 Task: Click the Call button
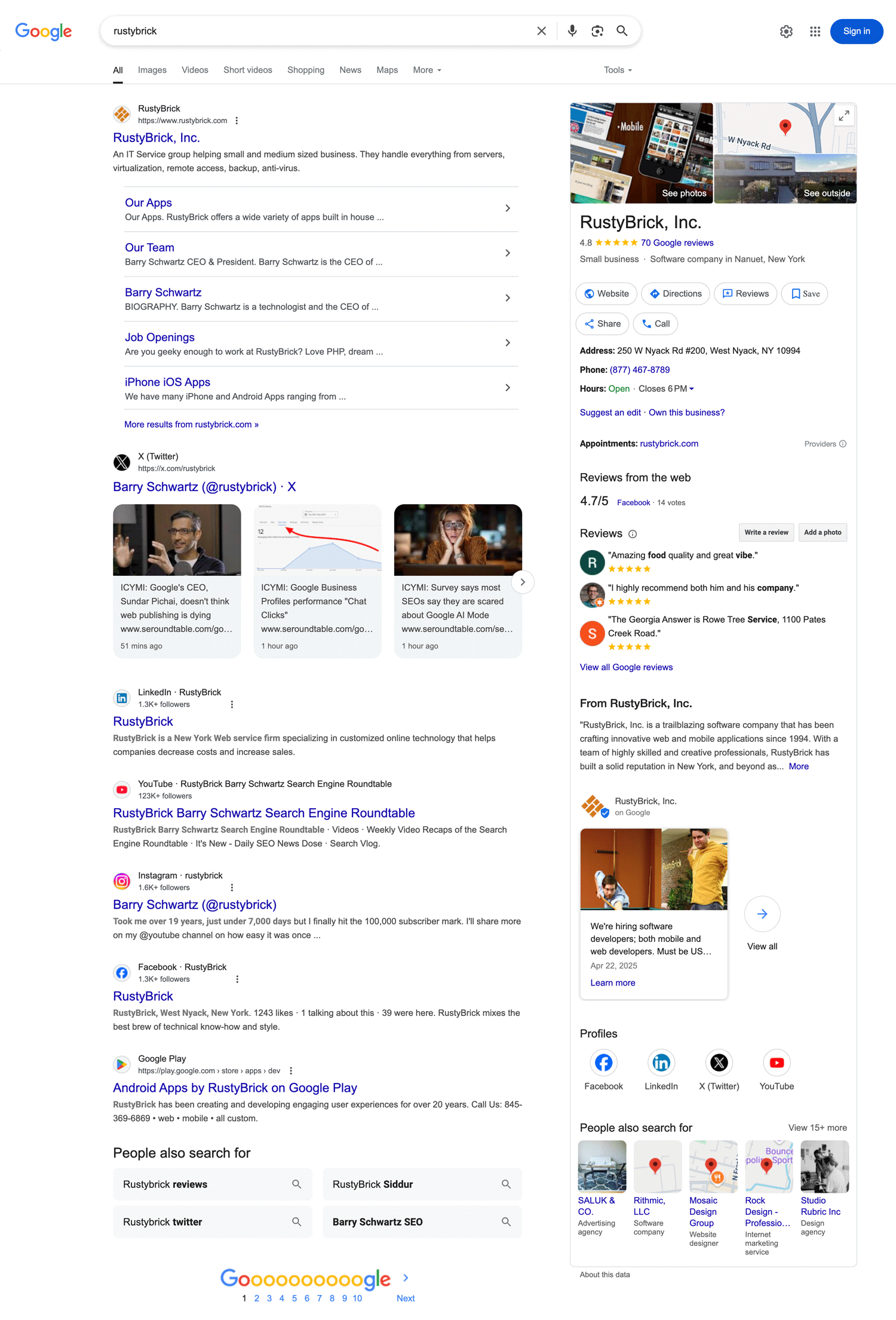(655, 324)
